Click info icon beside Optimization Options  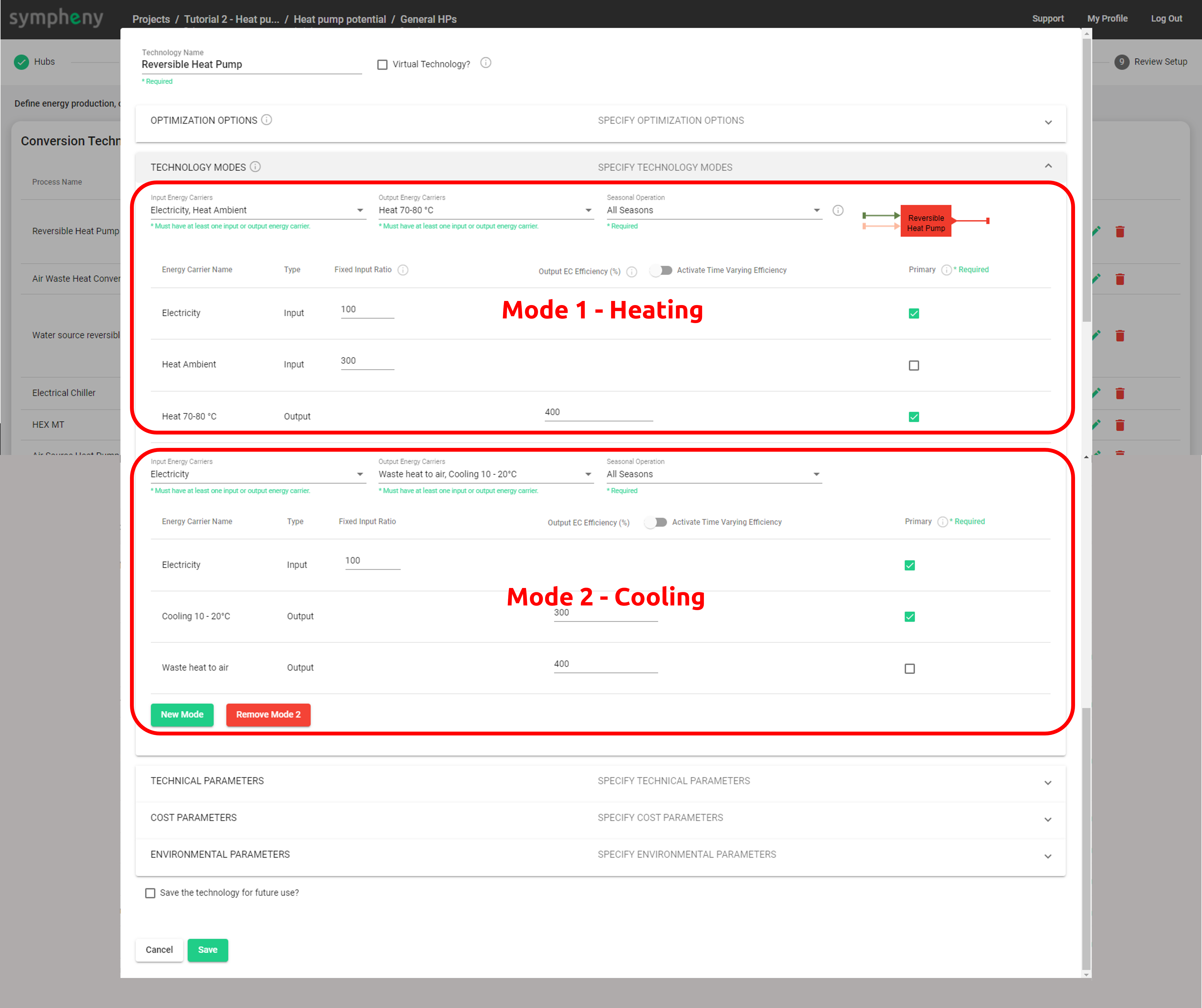tap(267, 120)
